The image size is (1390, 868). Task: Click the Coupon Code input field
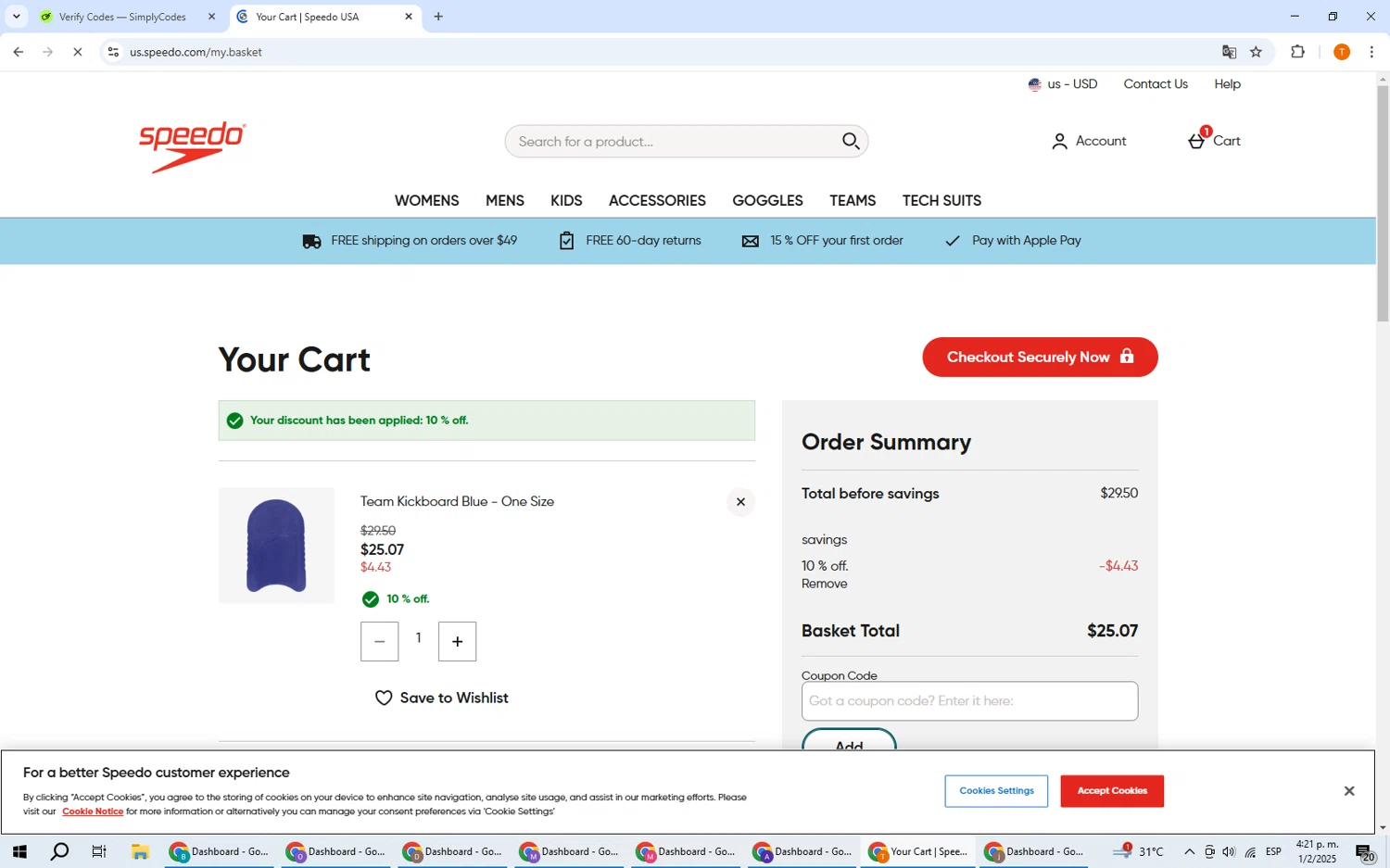(x=969, y=701)
